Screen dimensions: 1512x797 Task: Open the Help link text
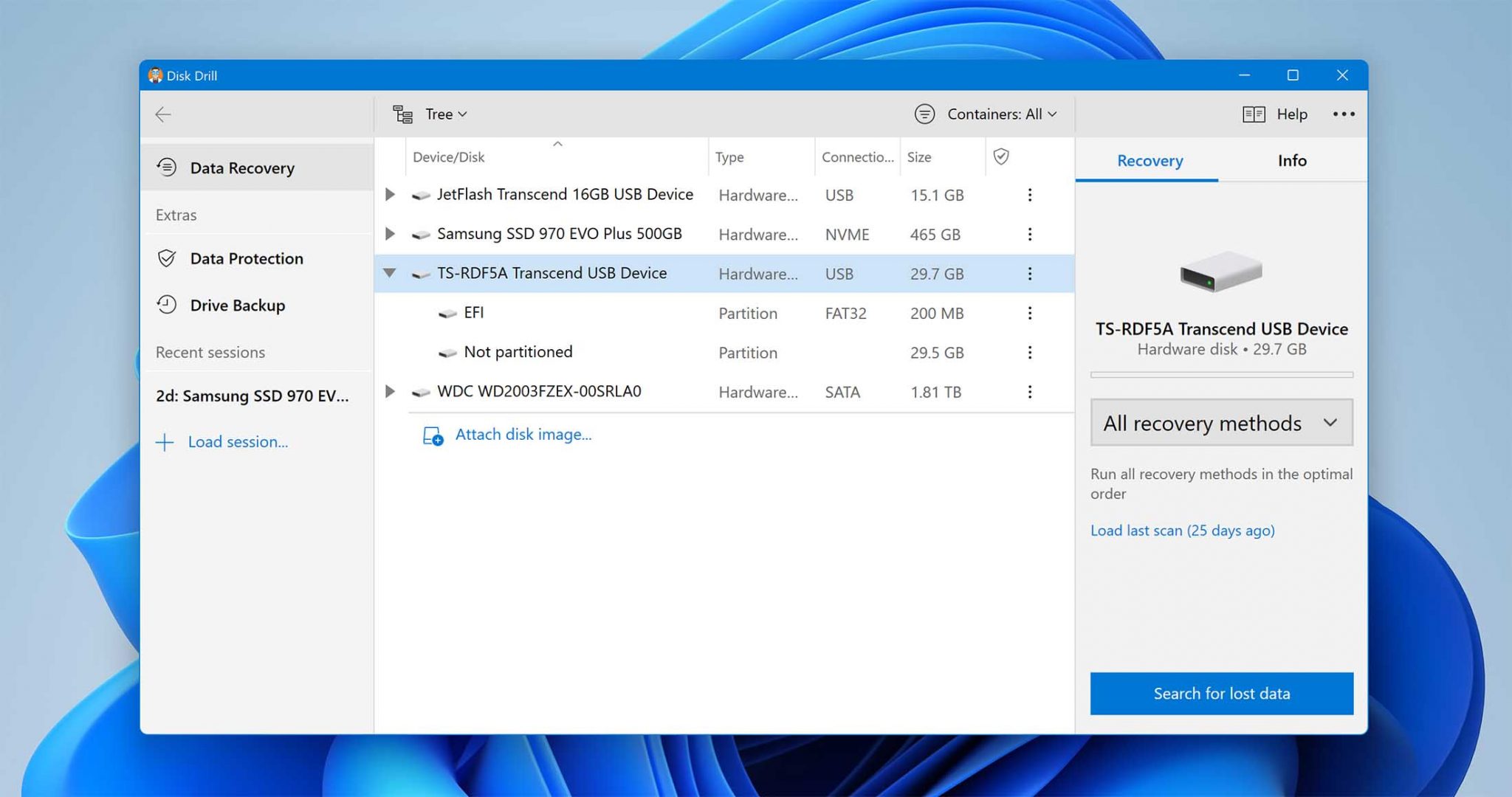[1292, 114]
